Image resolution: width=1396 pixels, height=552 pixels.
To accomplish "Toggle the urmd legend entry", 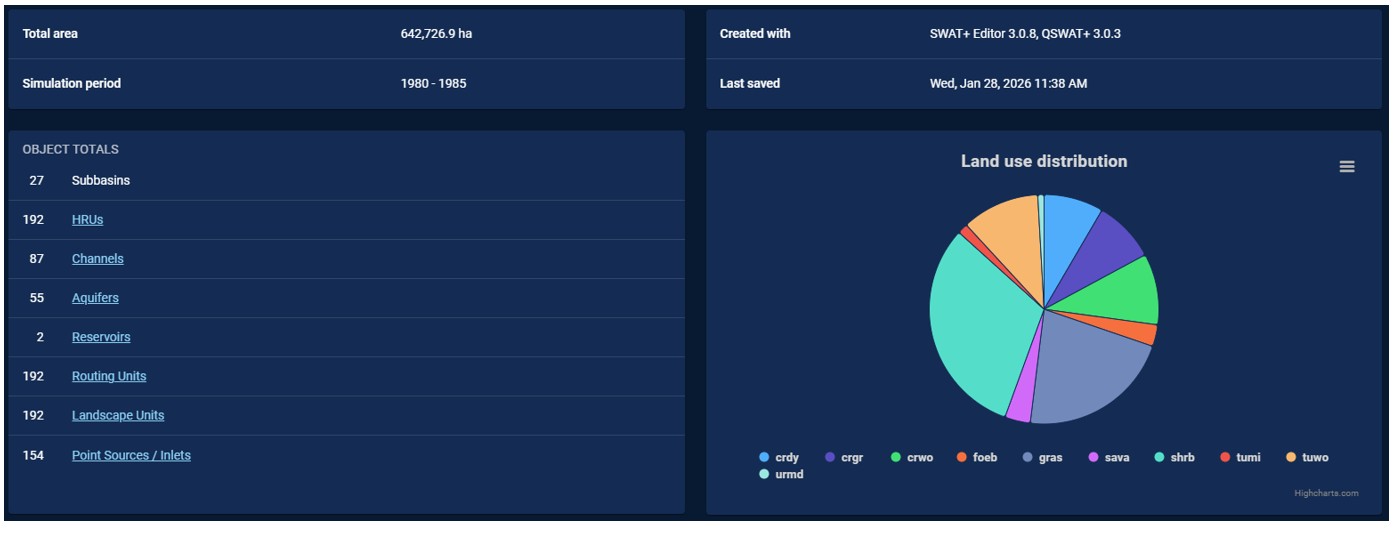I will pos(781,474).
